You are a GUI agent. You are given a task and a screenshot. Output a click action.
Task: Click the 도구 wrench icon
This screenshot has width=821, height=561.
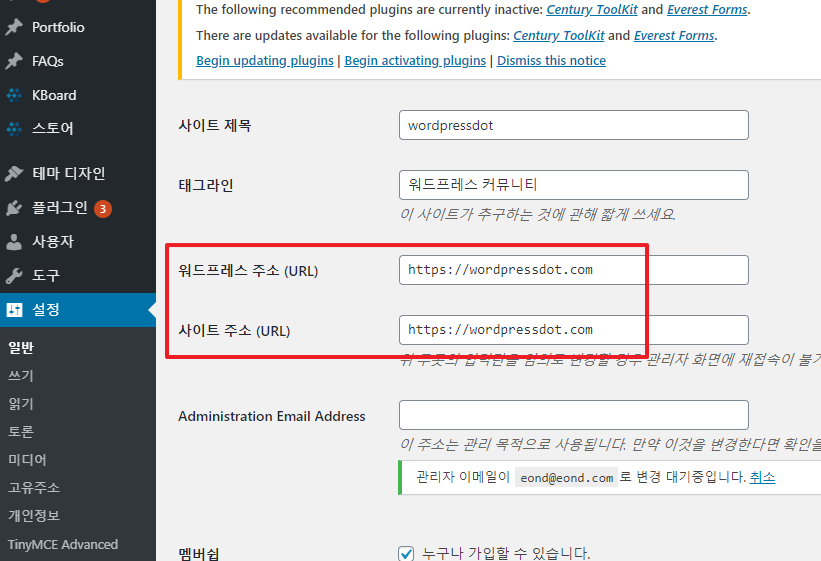click(14, 275)
